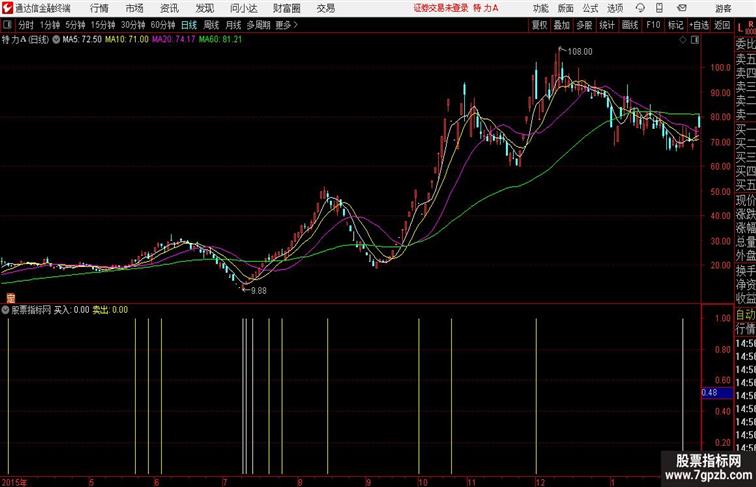
Task: Click the 多股 multi-stock button
Action: (x=584, y=25)
